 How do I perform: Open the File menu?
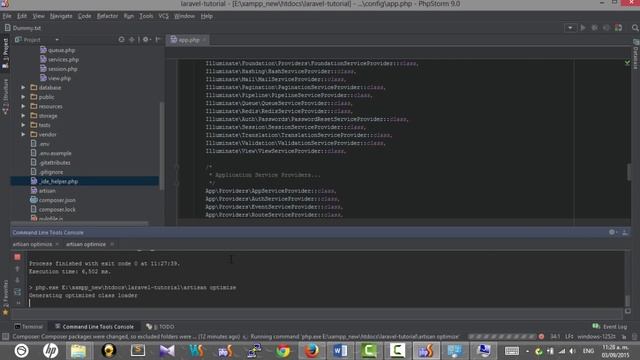click(x=7, y=16)
